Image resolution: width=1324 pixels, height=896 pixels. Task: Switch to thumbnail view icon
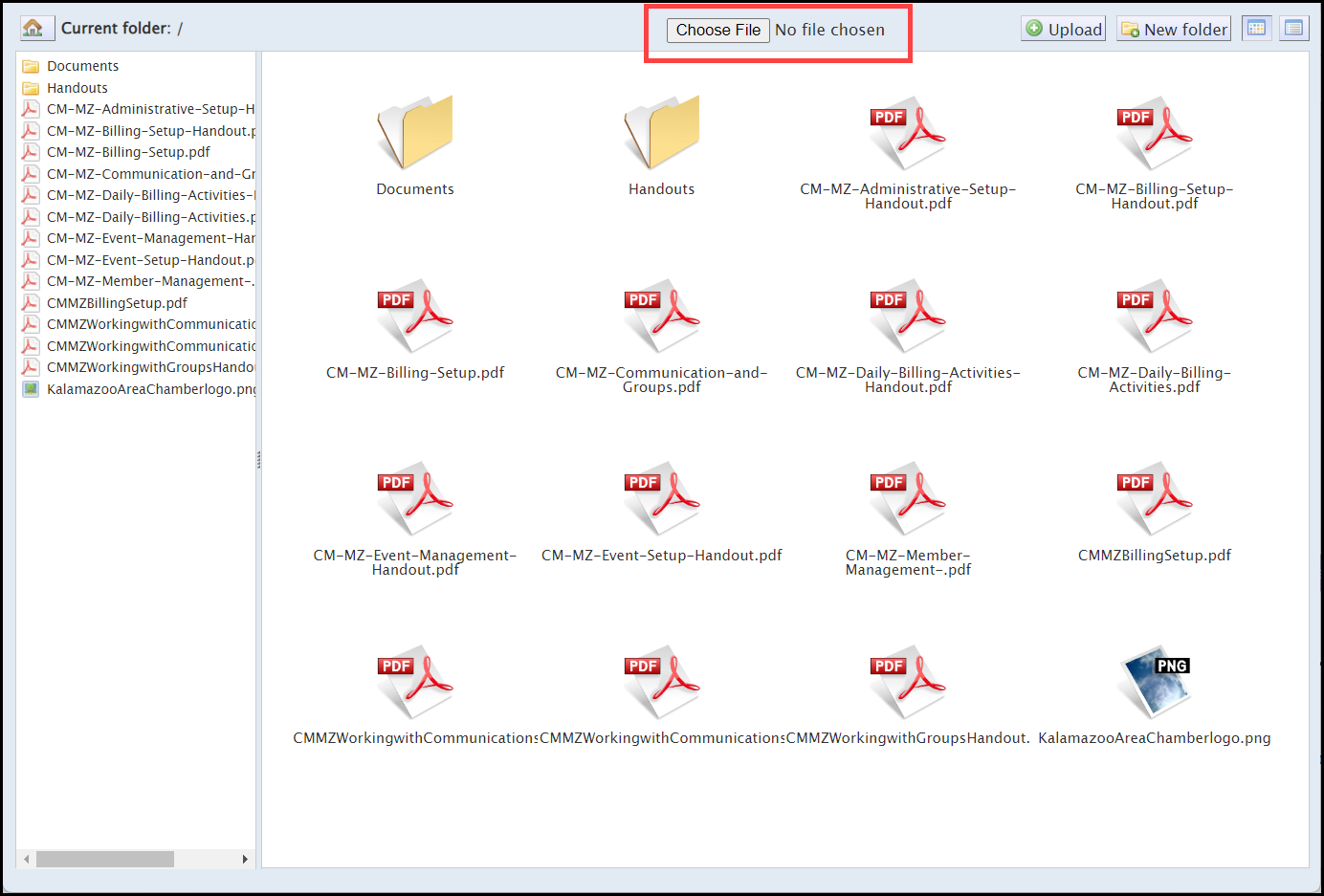pos(1256,28)
